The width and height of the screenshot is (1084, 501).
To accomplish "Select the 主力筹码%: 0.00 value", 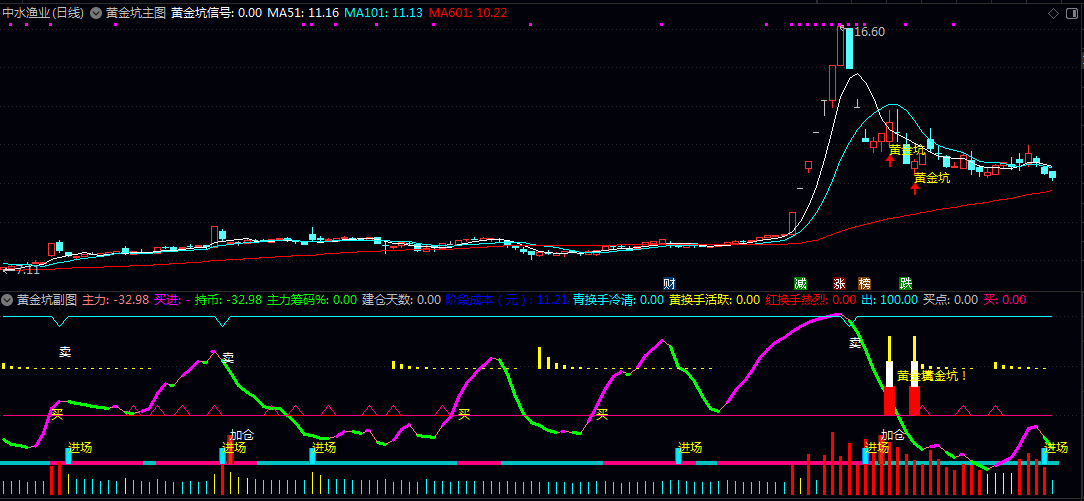I will 312,300.
